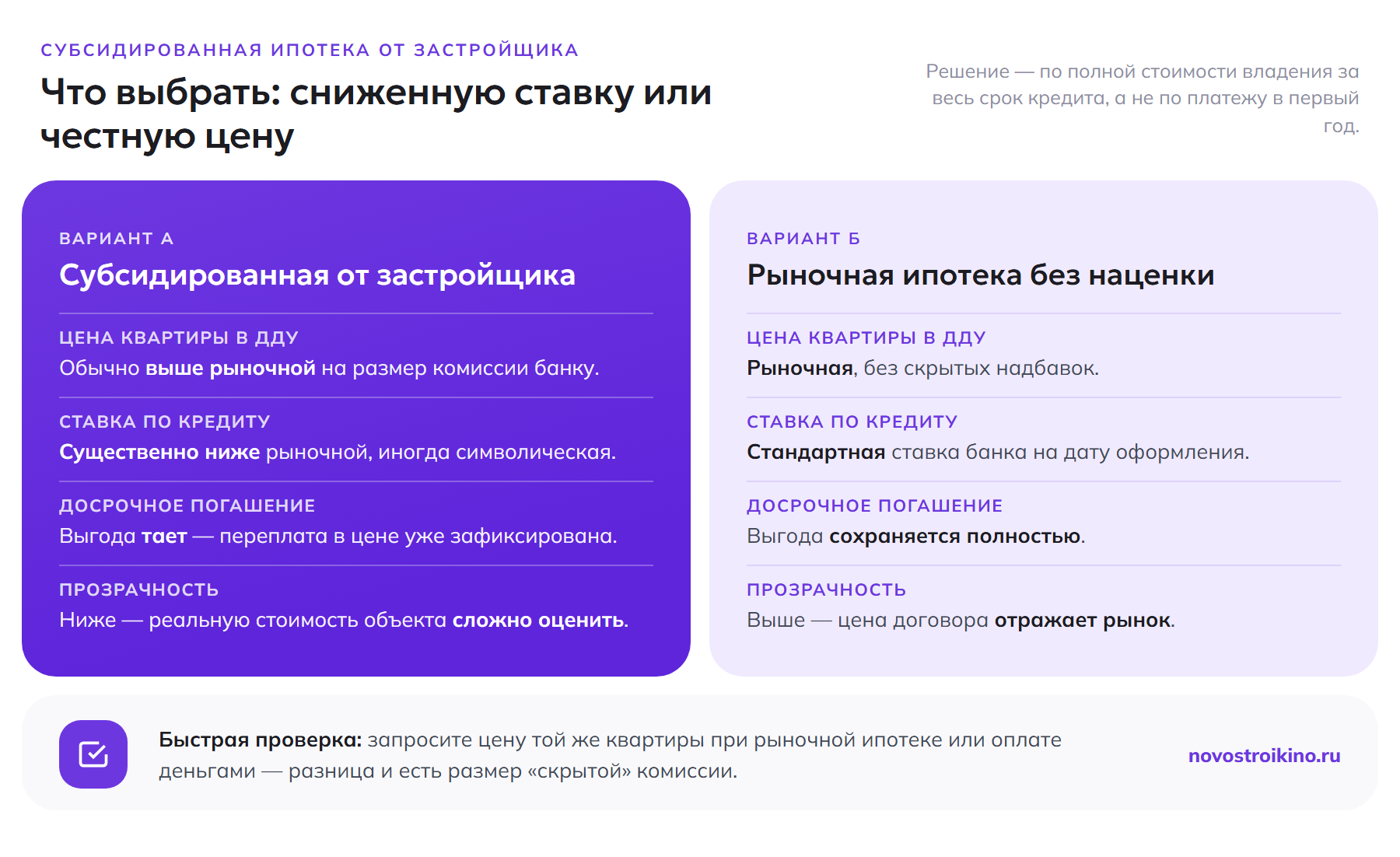Click 'ЦЕНА КВАРТИРЫ В ДДУ' in Вариант Б
Image resolution: width=1400 pixels, height=857 pixels.
tap(866, 338)
